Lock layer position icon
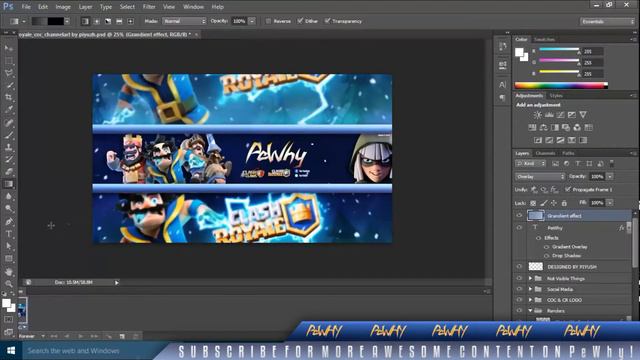The height and width of the screenshot is (360, 640). [x=554, y=203]
